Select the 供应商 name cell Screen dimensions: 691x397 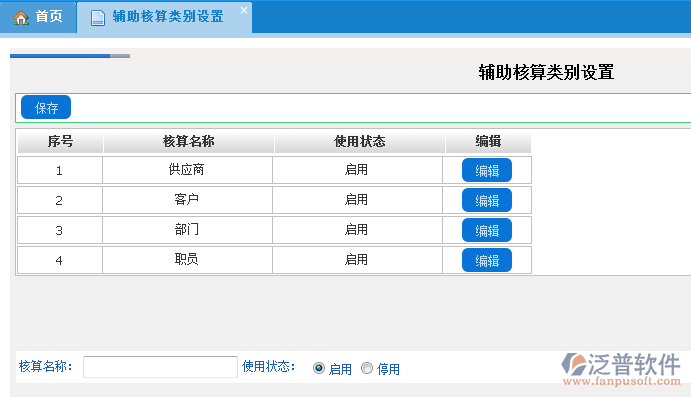pos(187,170)
